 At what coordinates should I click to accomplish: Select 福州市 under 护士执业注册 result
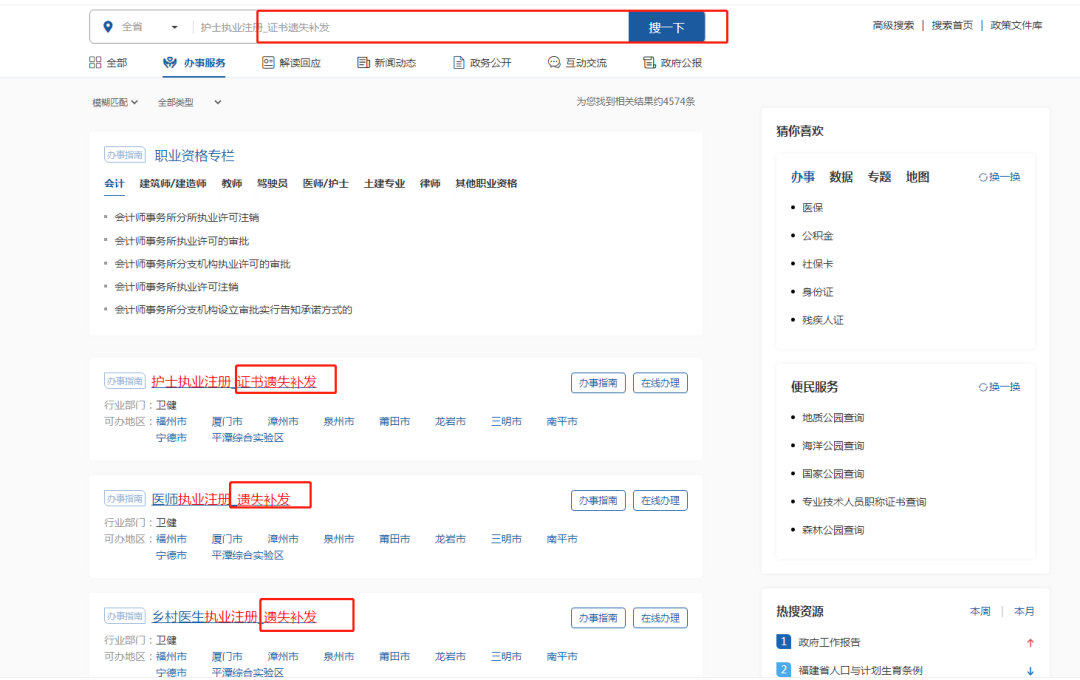171,422
